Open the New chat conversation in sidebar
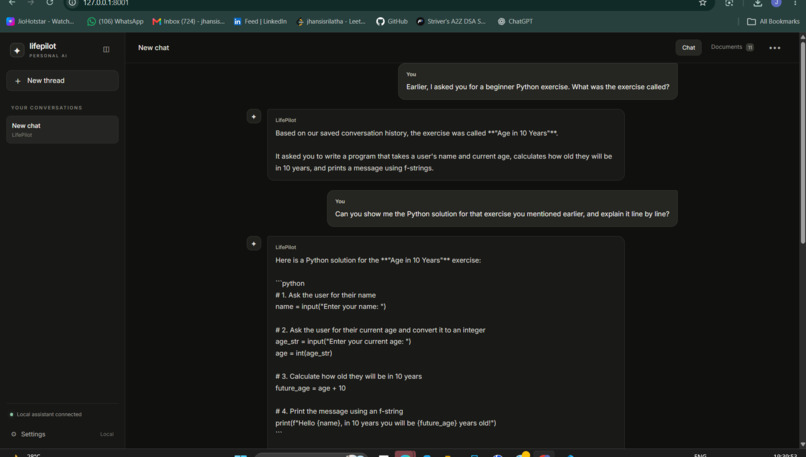Viewport: 806px width, 457px height. click(62, 130)
